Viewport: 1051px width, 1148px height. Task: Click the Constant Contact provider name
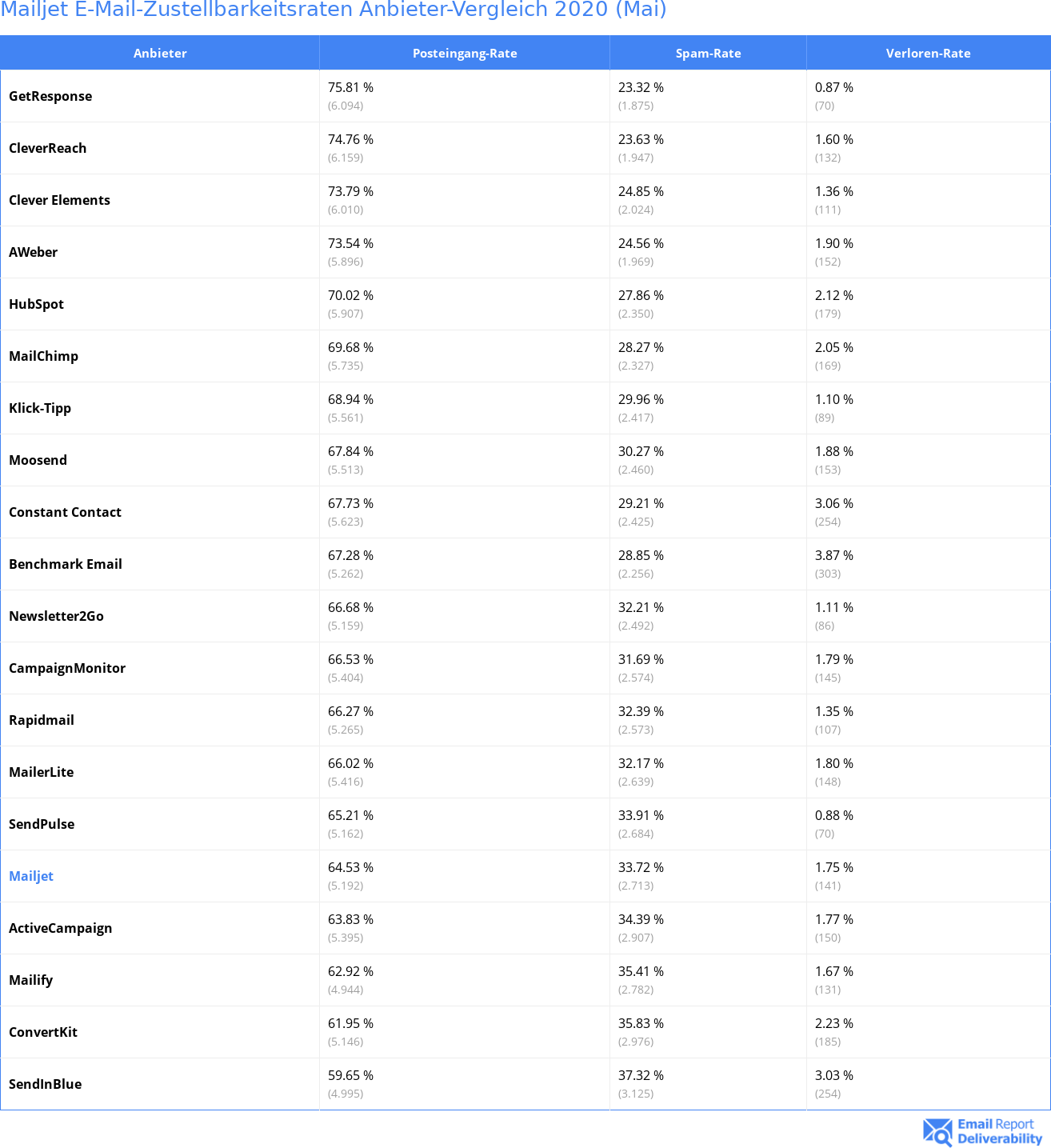pyautogui.click(x=66, y=512)
